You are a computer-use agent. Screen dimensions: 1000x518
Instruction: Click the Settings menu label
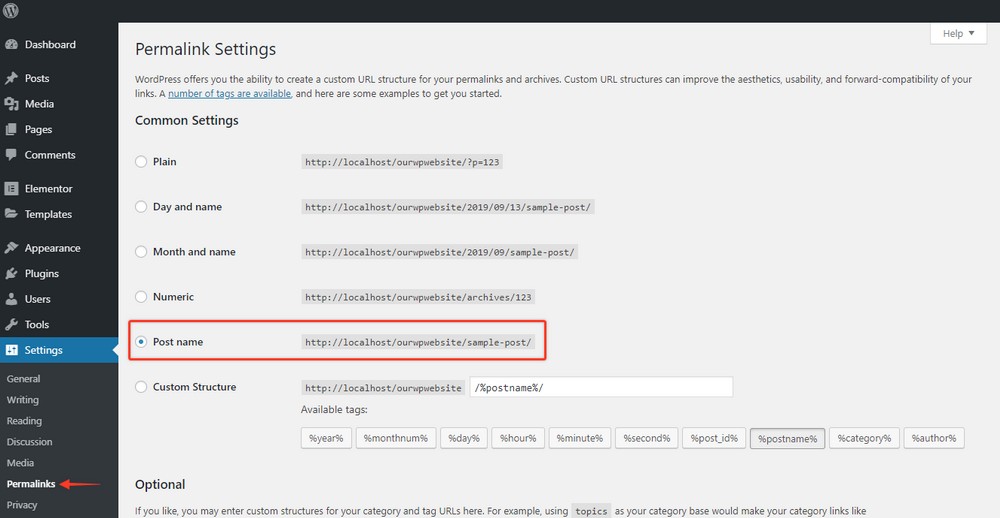[44, 350]
